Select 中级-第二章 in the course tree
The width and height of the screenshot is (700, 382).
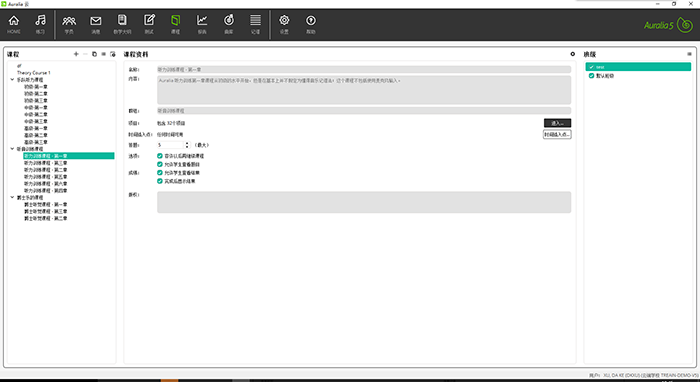(x=36, y=114)
